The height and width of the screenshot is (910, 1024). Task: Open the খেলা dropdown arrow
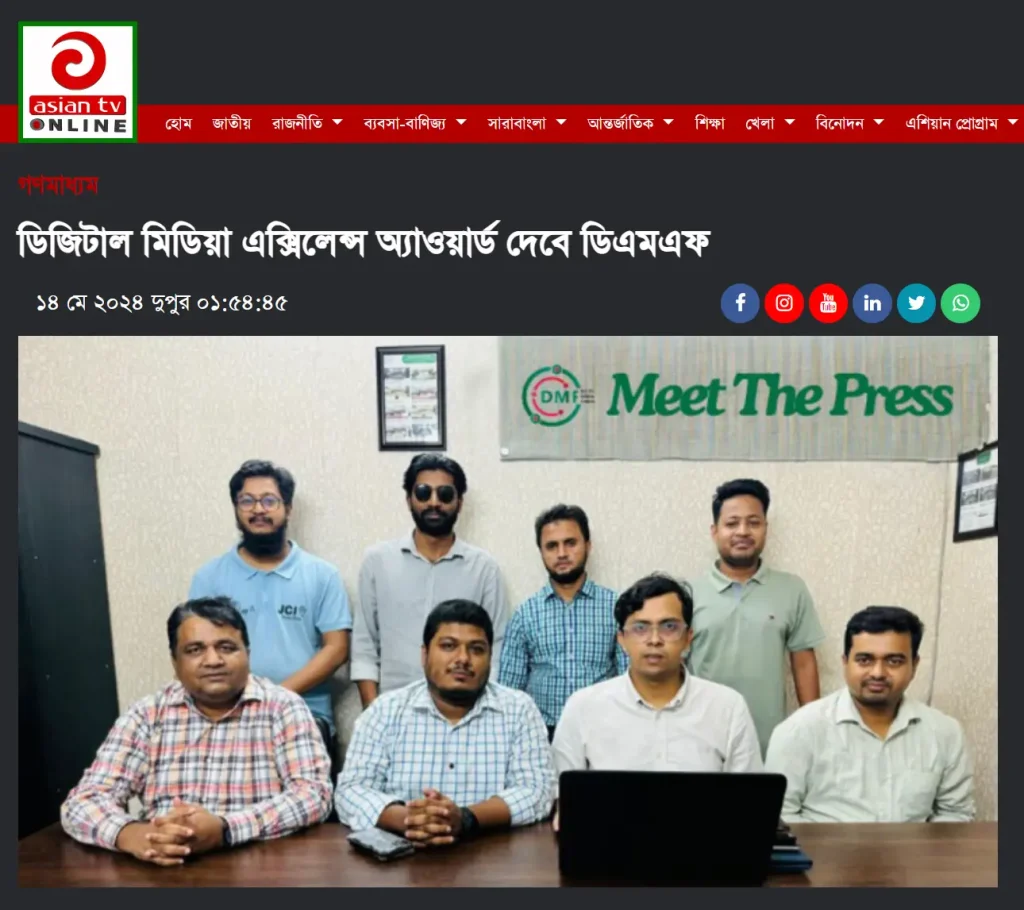click(x=790, y=122)
